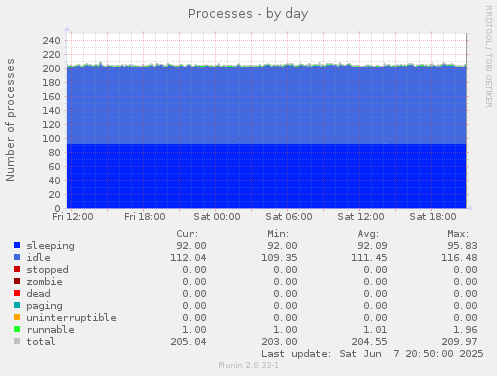
Task: Click the total minimum value 203.00
Action: point(279,342)
